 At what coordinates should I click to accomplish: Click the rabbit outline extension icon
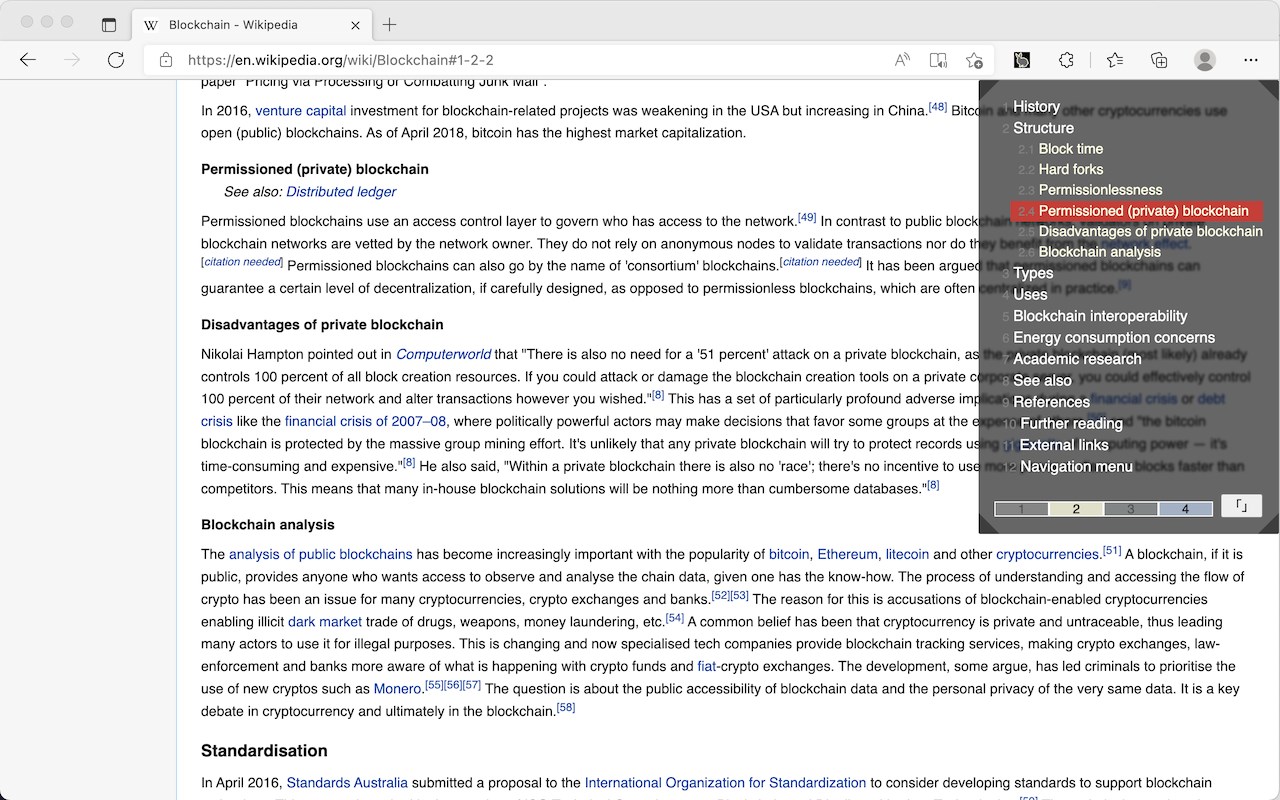1022,60
